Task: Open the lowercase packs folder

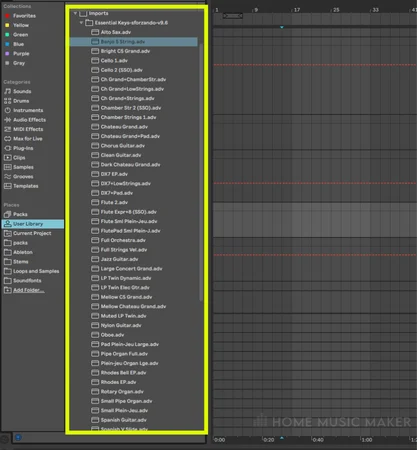Action: pos(20,243)
